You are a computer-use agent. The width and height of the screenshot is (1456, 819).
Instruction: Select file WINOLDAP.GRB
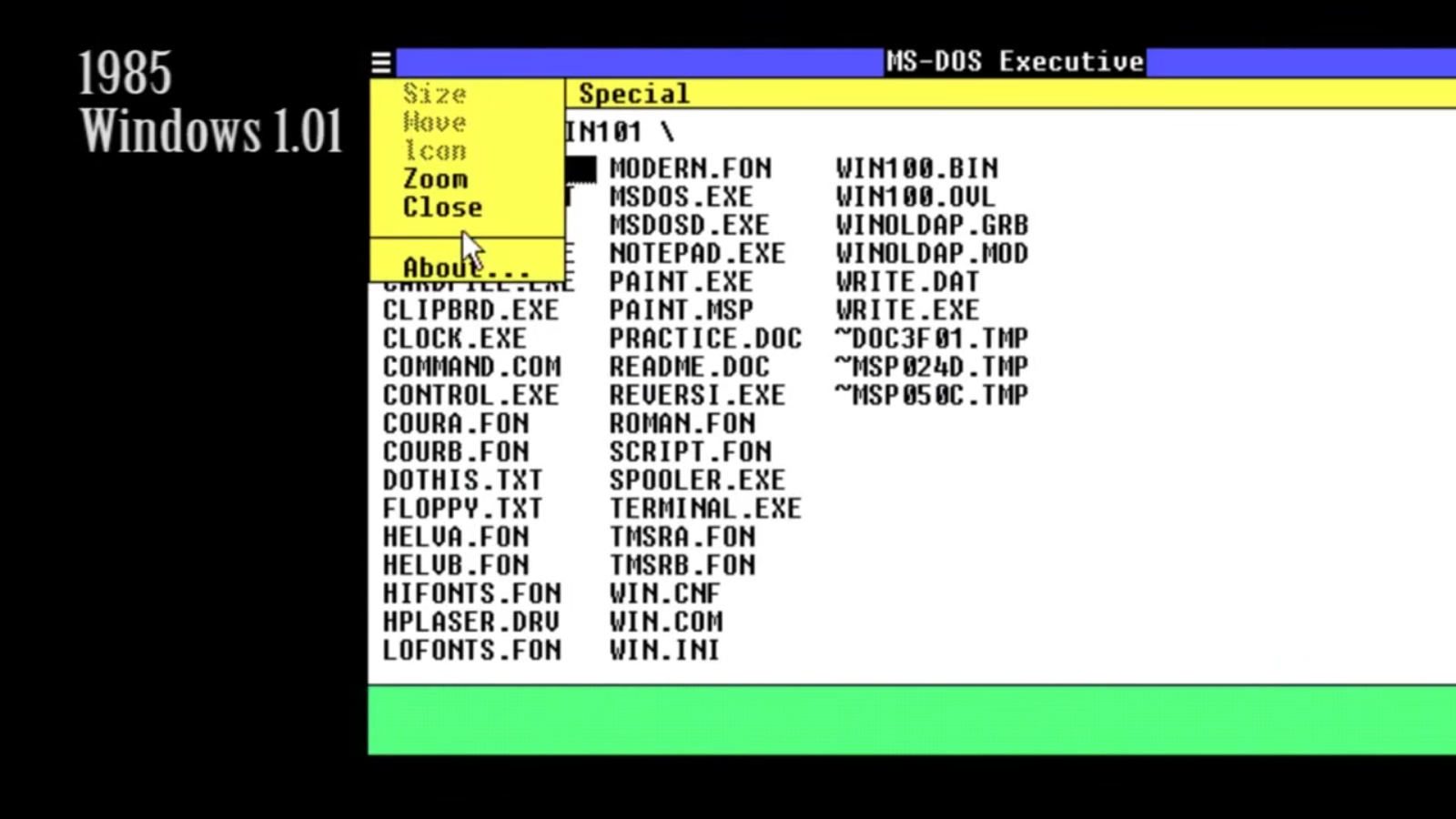coord(933,225)
